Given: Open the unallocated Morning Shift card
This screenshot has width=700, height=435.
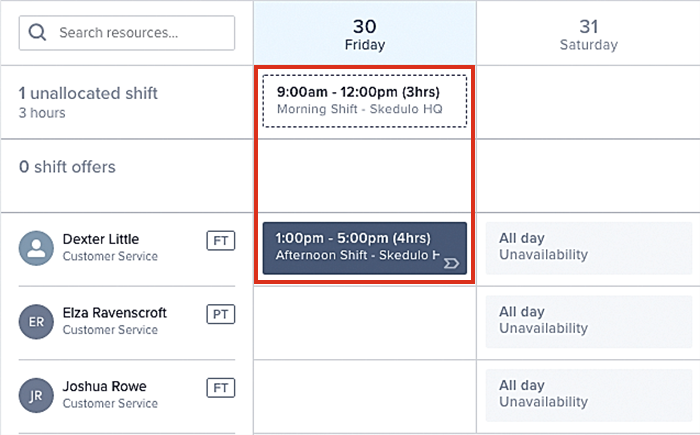Looking at the screenshot, I should coord(364,100).
